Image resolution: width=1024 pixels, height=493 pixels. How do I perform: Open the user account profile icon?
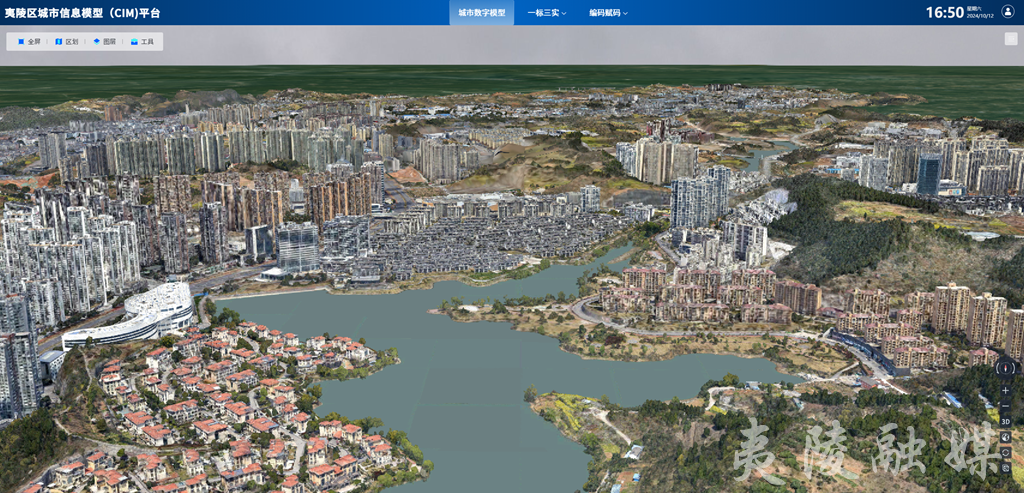coord(1007,12)
